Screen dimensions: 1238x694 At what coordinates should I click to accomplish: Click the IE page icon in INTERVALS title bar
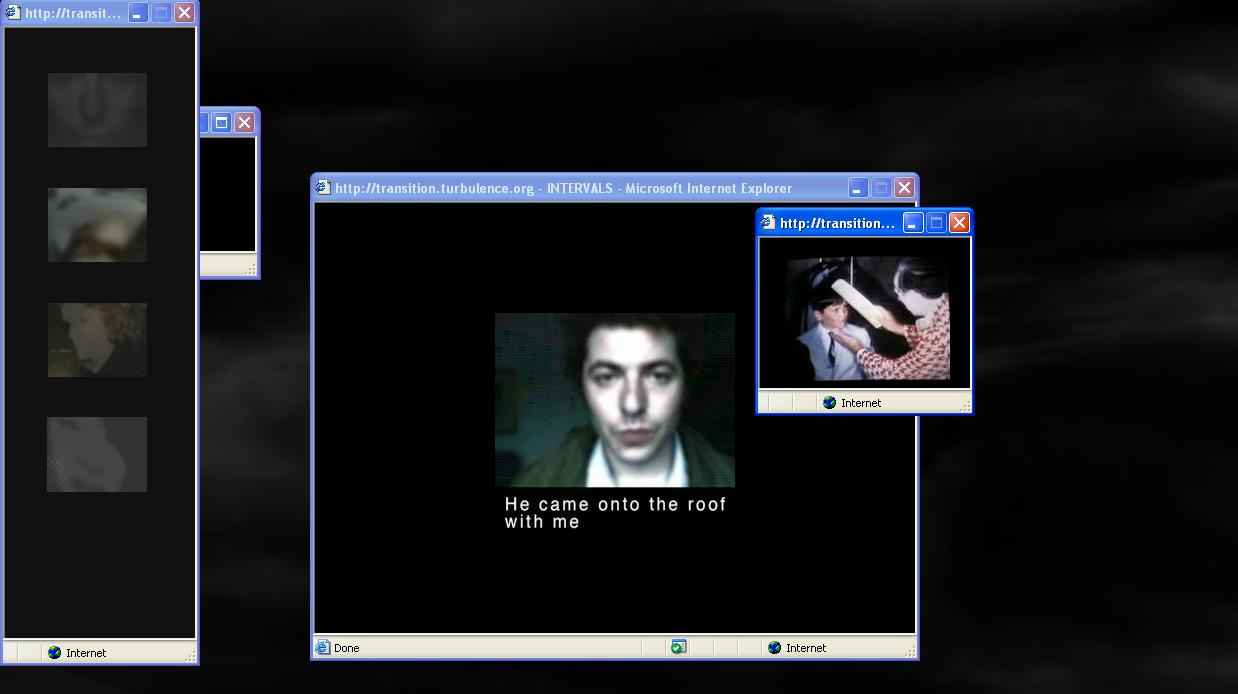pos(323,188)
